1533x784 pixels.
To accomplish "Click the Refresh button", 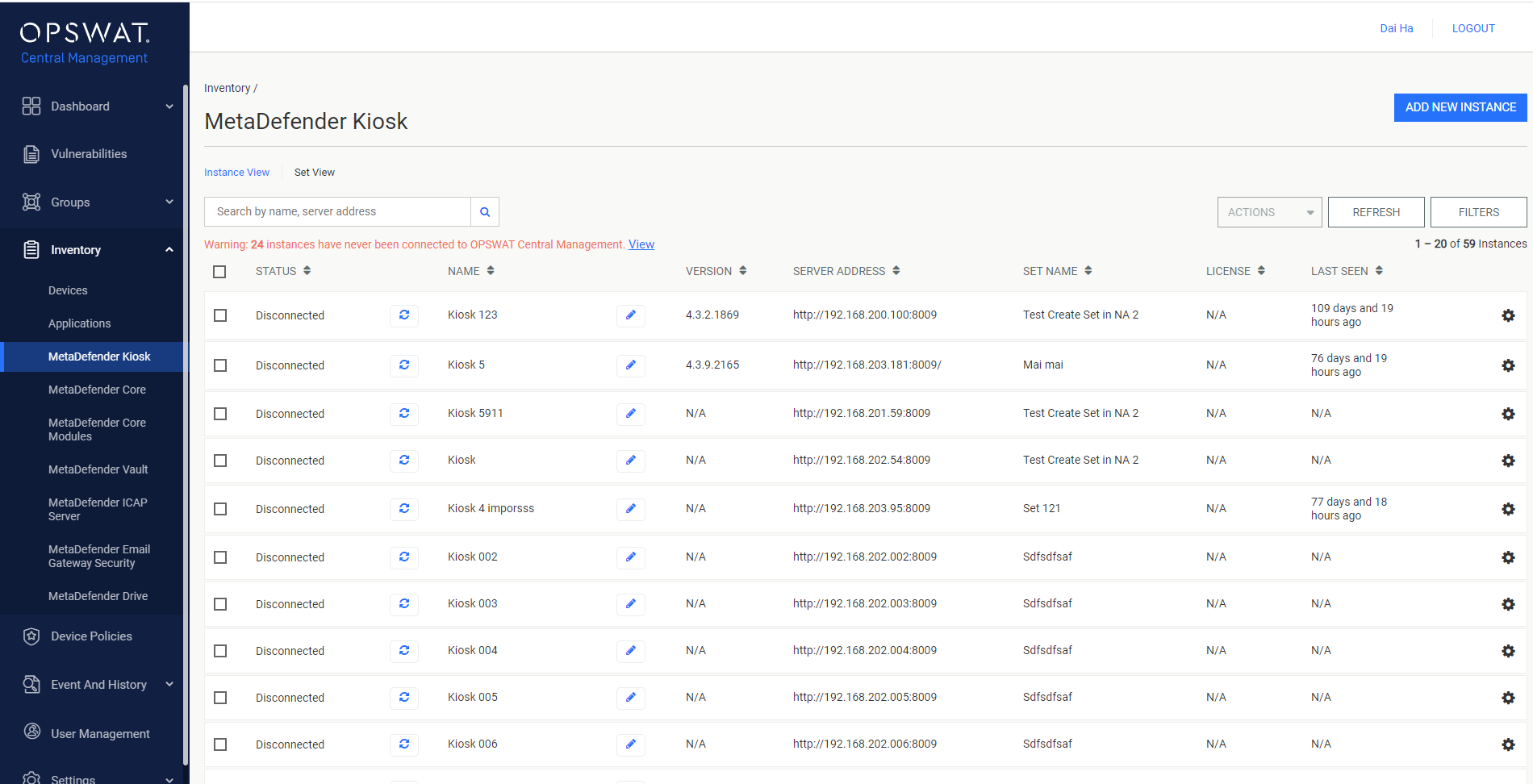I will point(1376,212).
